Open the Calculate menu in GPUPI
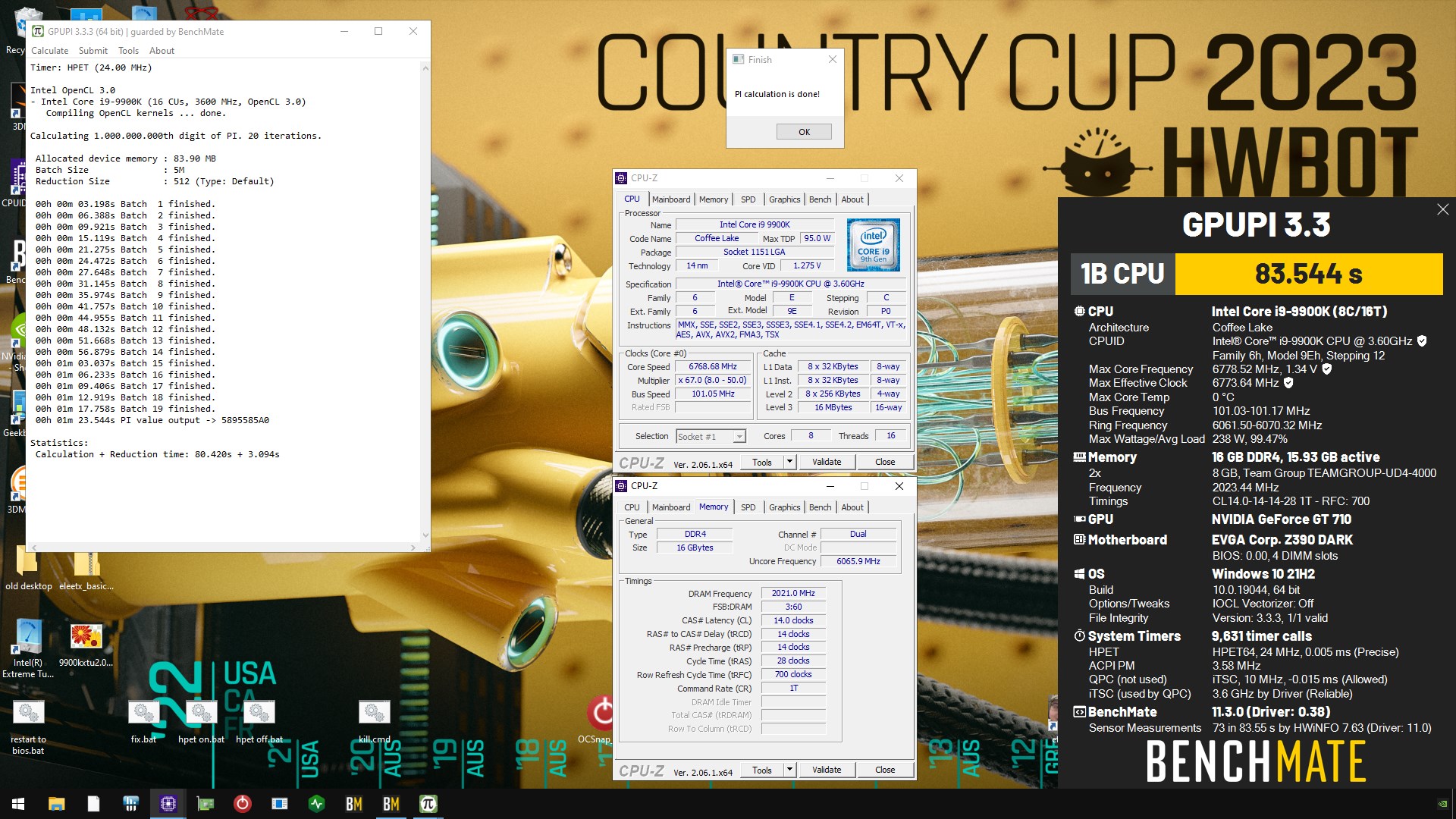This screenshot has width=1456, height=819. point(49,51)
